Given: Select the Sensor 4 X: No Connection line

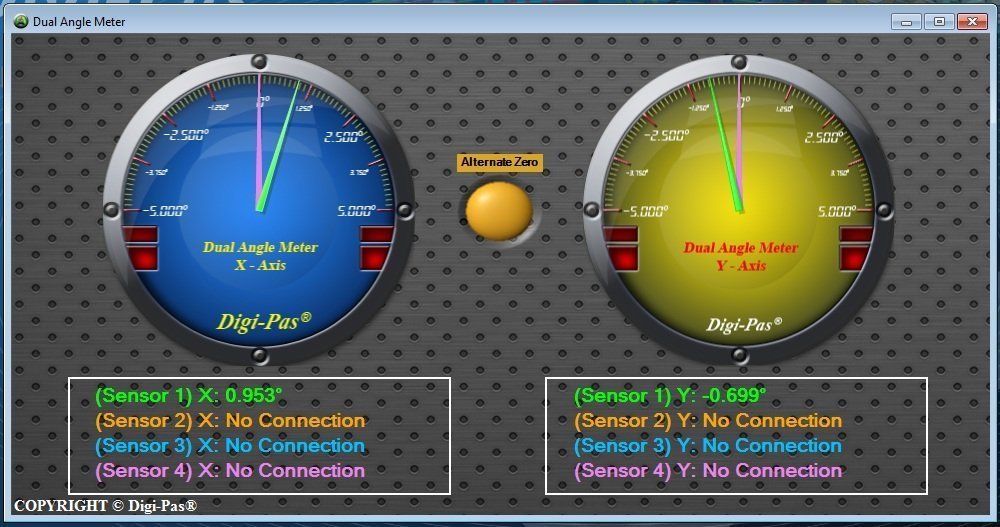Looking at the screenshot, I should (x=230, y=470).
